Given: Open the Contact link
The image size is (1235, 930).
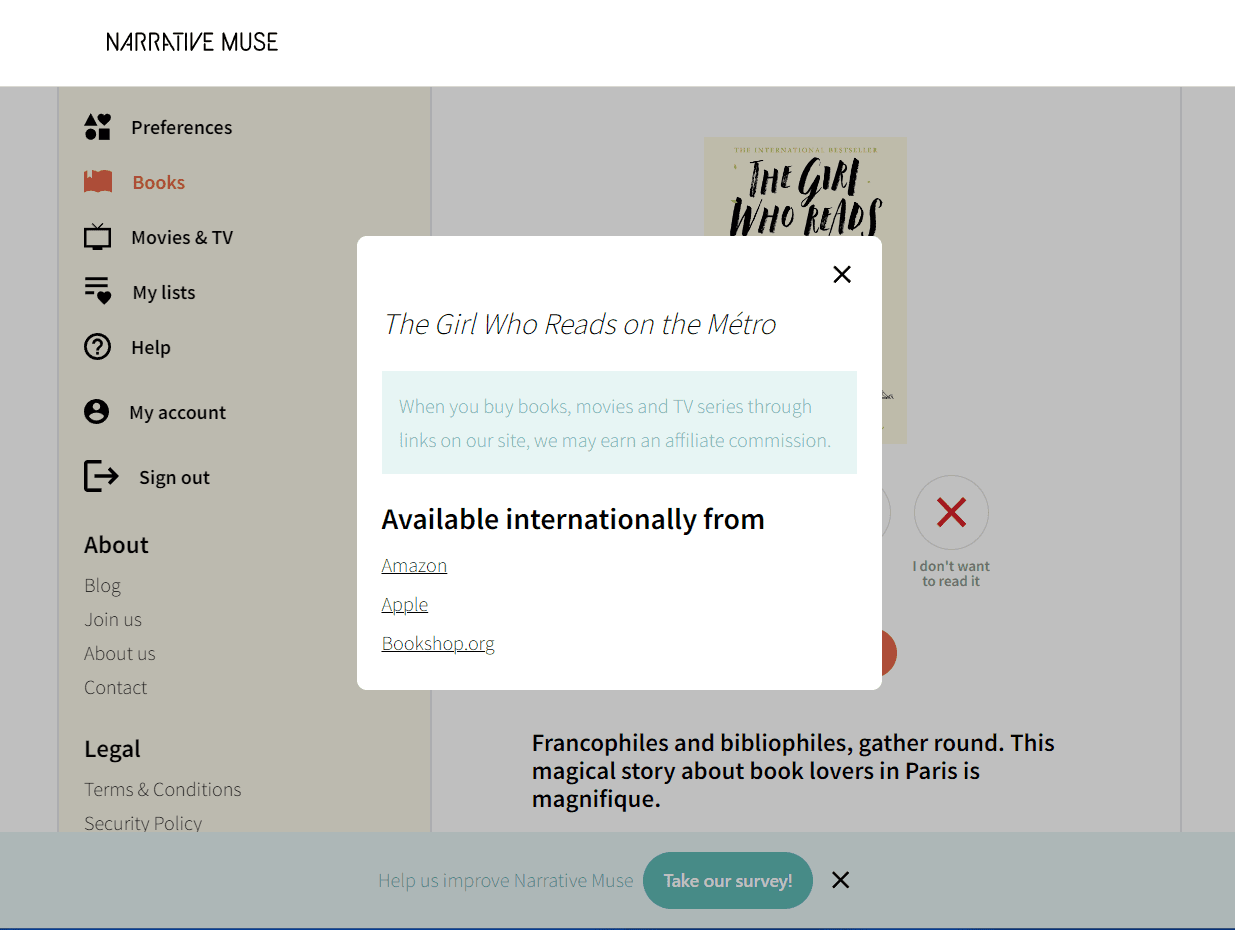Looking at the screenshot, I should coord(115,688).
